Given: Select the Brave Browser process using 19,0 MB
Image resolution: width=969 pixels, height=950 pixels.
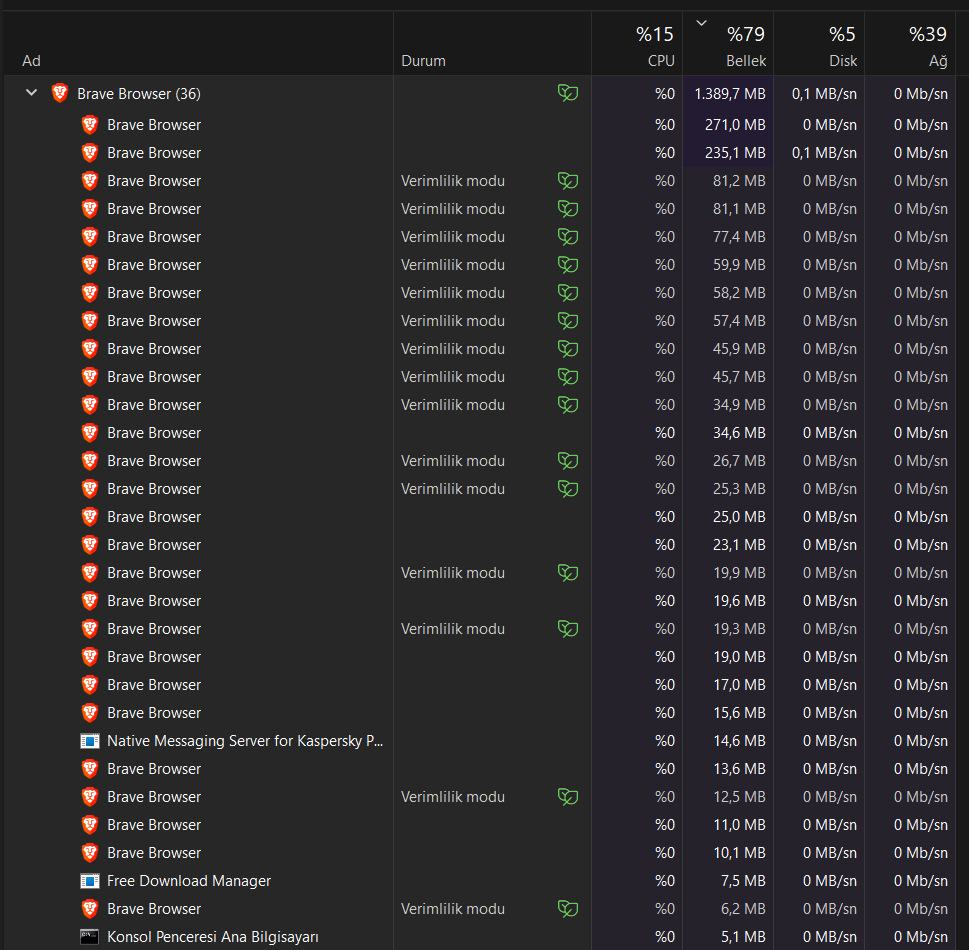Looking at the screenshot, I should [480, 657].
